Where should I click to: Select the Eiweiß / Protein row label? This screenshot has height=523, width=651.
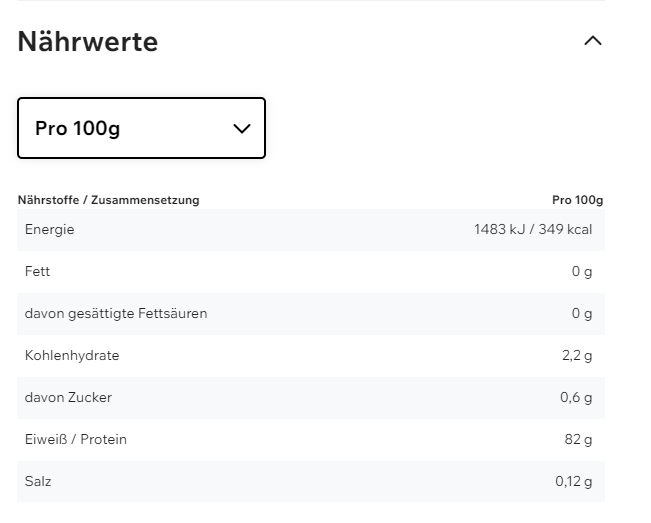pyautogui.click(x=76, y=440)
